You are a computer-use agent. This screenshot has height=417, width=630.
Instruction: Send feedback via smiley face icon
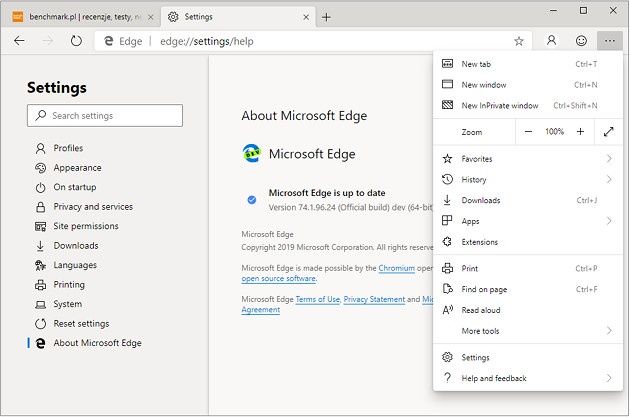tap(581, 41)
